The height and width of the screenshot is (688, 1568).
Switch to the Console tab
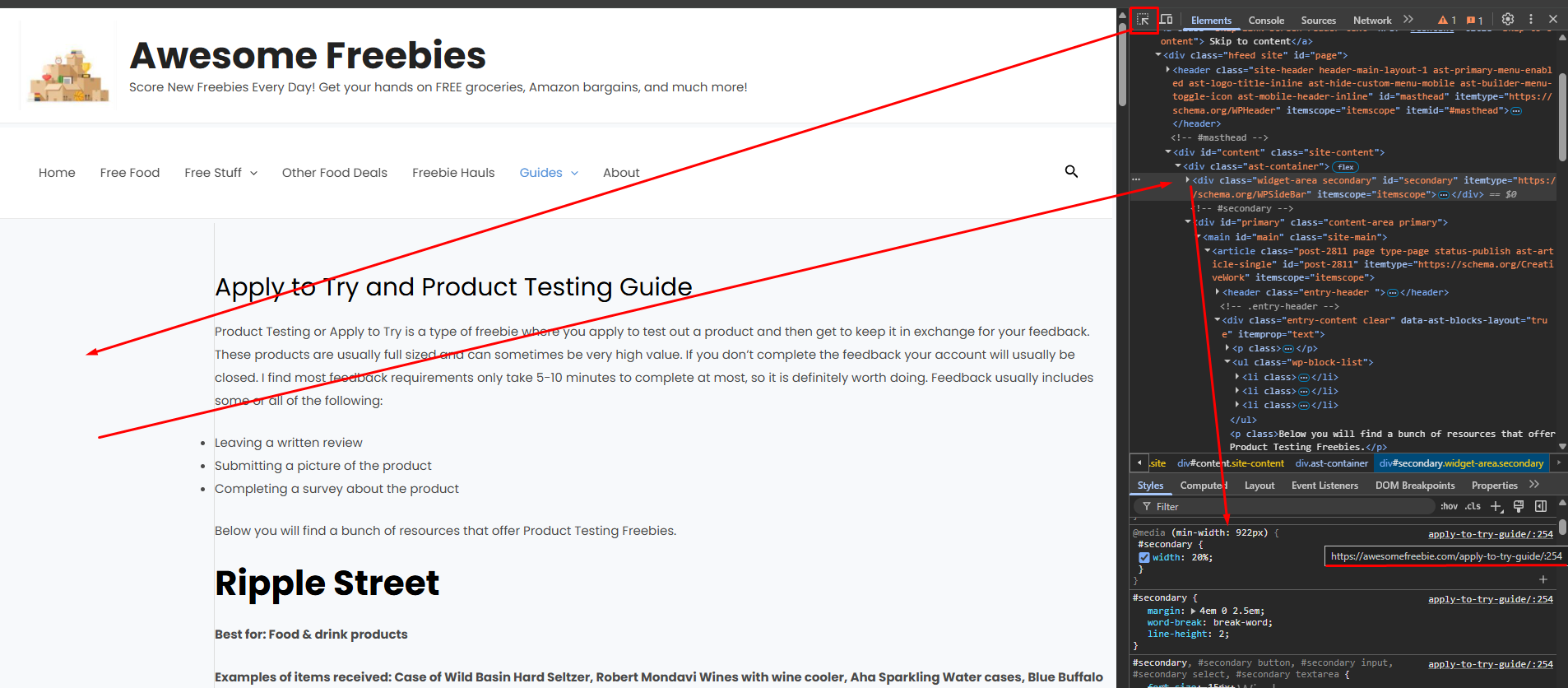(1266, 21)
